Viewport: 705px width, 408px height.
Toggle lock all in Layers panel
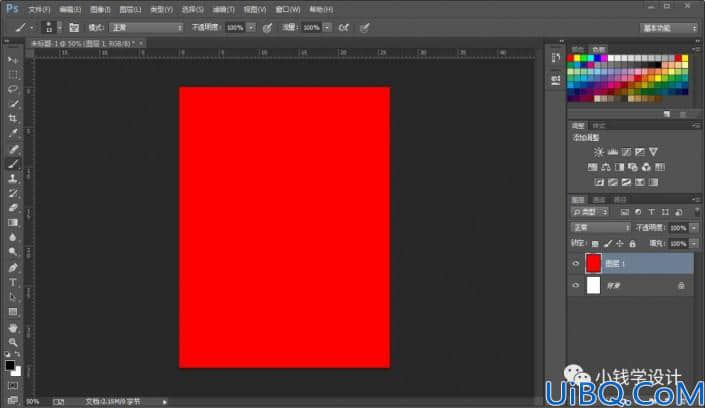pos(632,244)
